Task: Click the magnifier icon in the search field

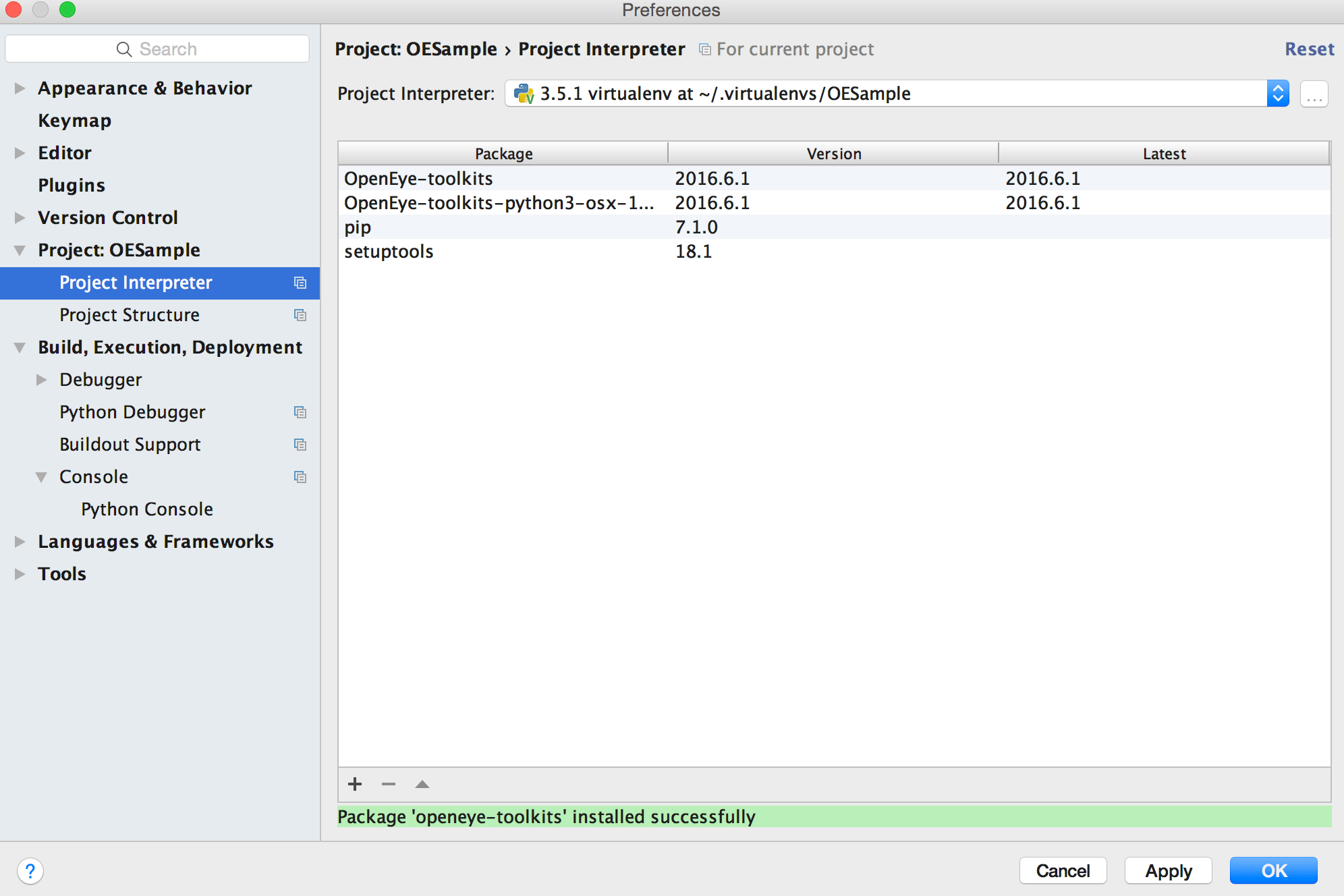Action: pos(123,49)
